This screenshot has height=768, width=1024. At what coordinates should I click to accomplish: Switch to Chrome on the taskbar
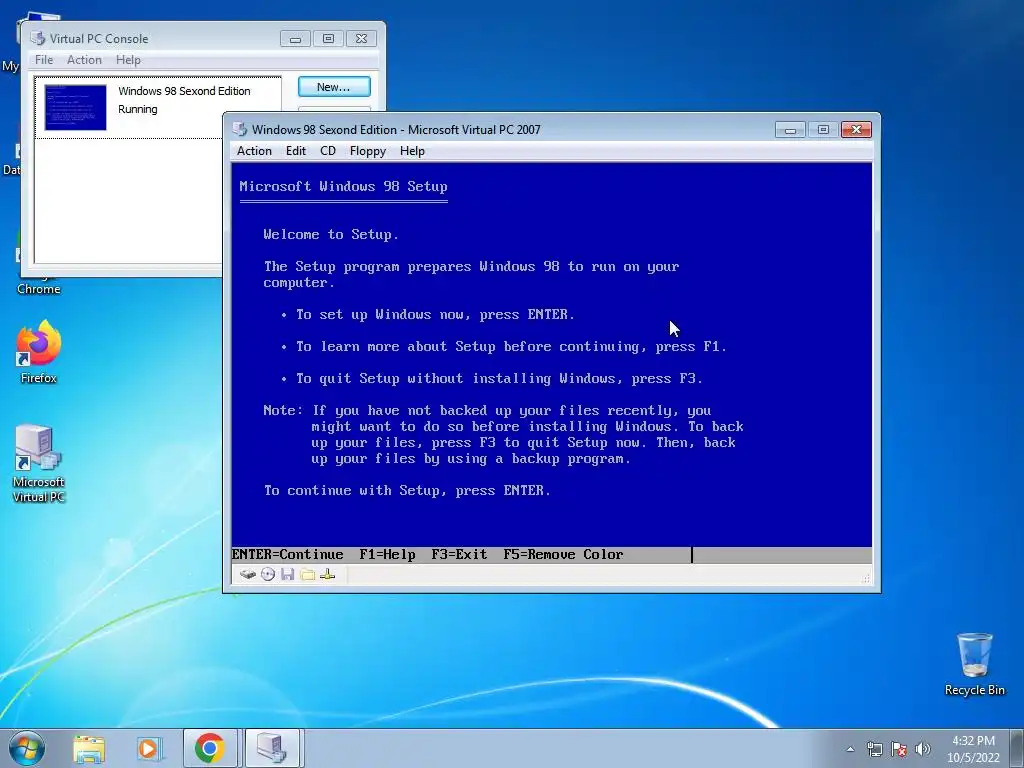pyautogui.click(x=209, y=748)
